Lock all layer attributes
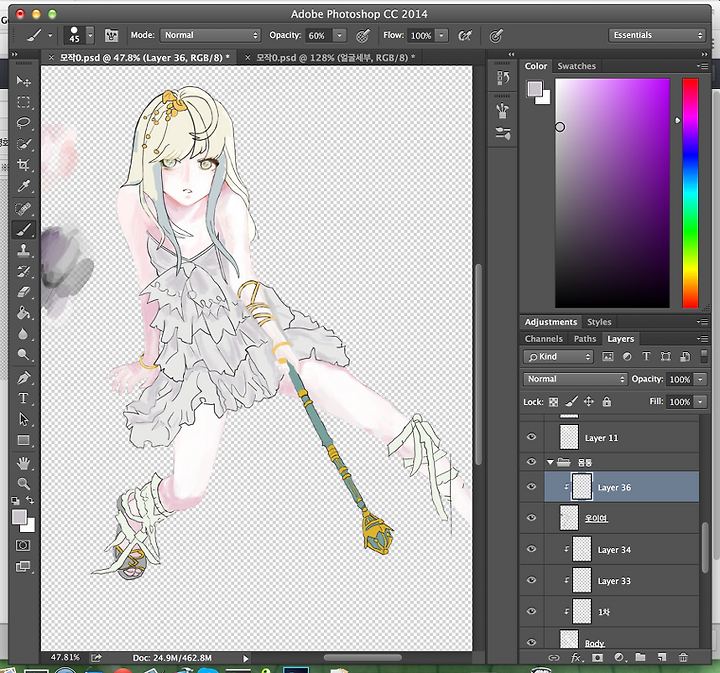The width and height of the screenshot is (720, 673). tap(607, 402)
